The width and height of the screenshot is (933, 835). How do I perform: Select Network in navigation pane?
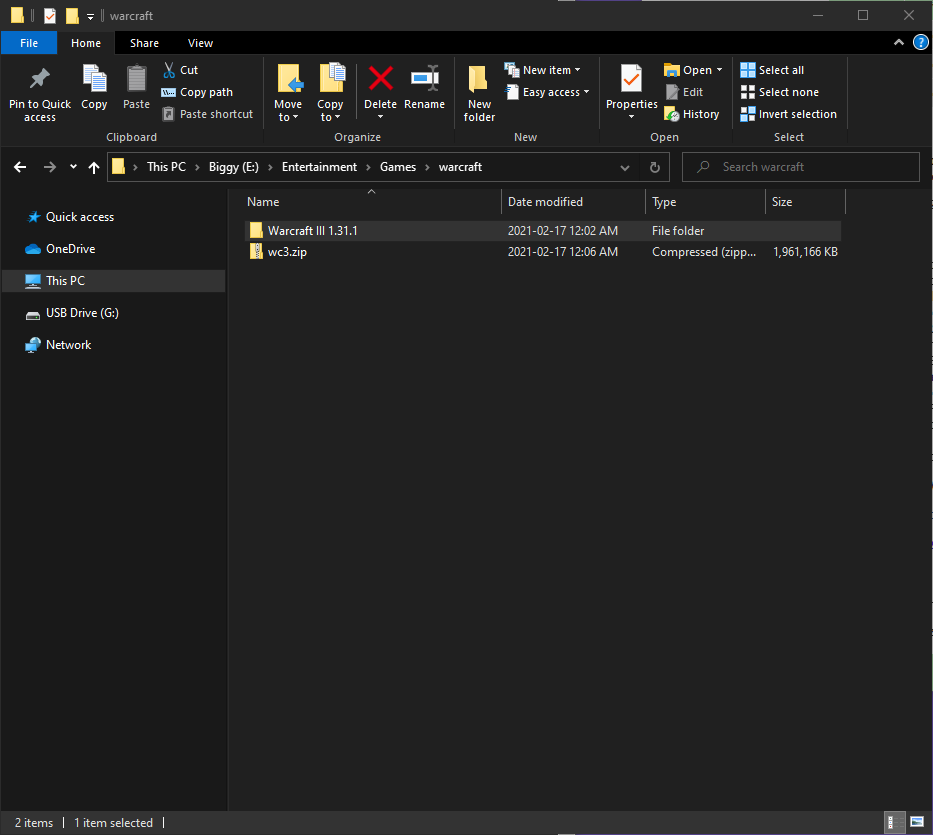[x=68, y=345]
